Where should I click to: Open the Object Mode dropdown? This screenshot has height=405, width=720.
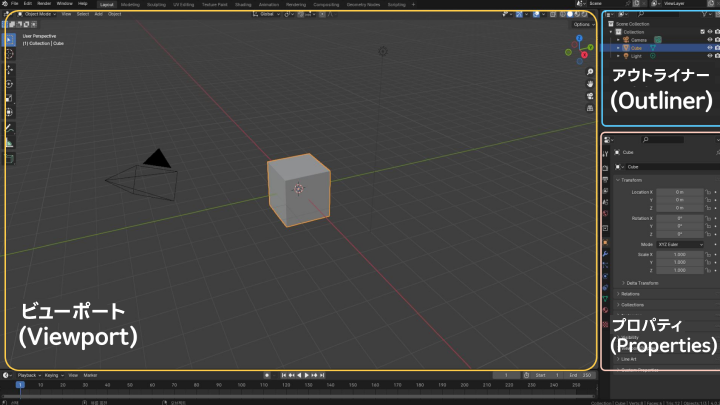37,14
